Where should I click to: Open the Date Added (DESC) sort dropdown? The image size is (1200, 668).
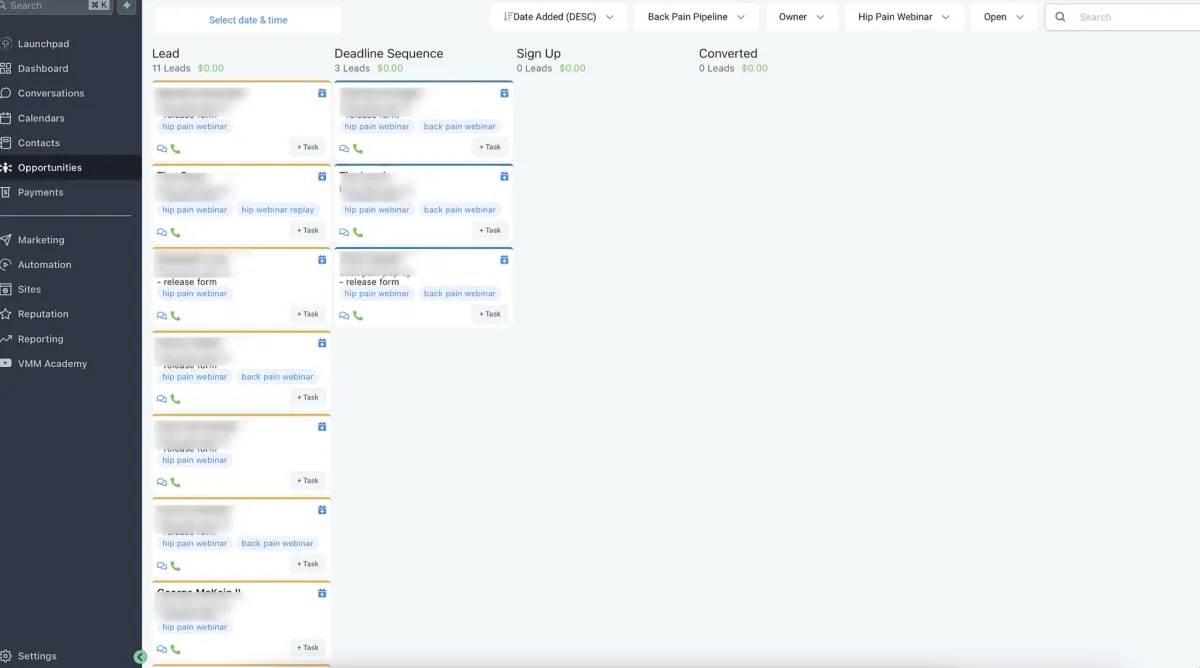coord(559,17)
